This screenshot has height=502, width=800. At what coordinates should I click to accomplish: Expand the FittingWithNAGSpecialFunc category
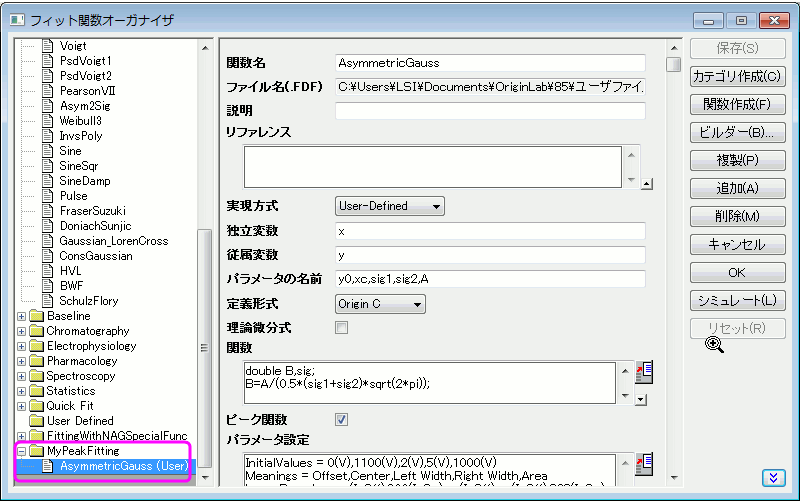click(x=21, y=436)
